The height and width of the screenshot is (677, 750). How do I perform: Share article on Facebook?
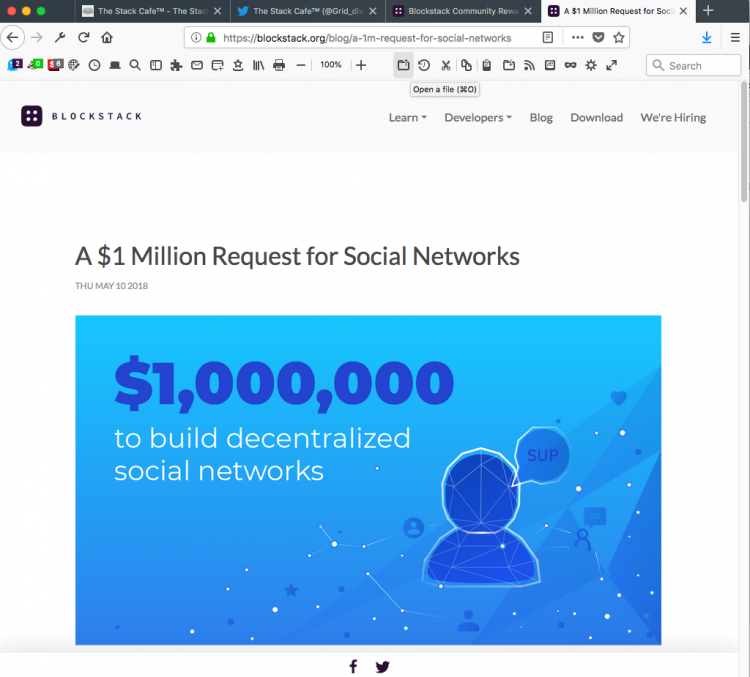click(x=353, y=666)
